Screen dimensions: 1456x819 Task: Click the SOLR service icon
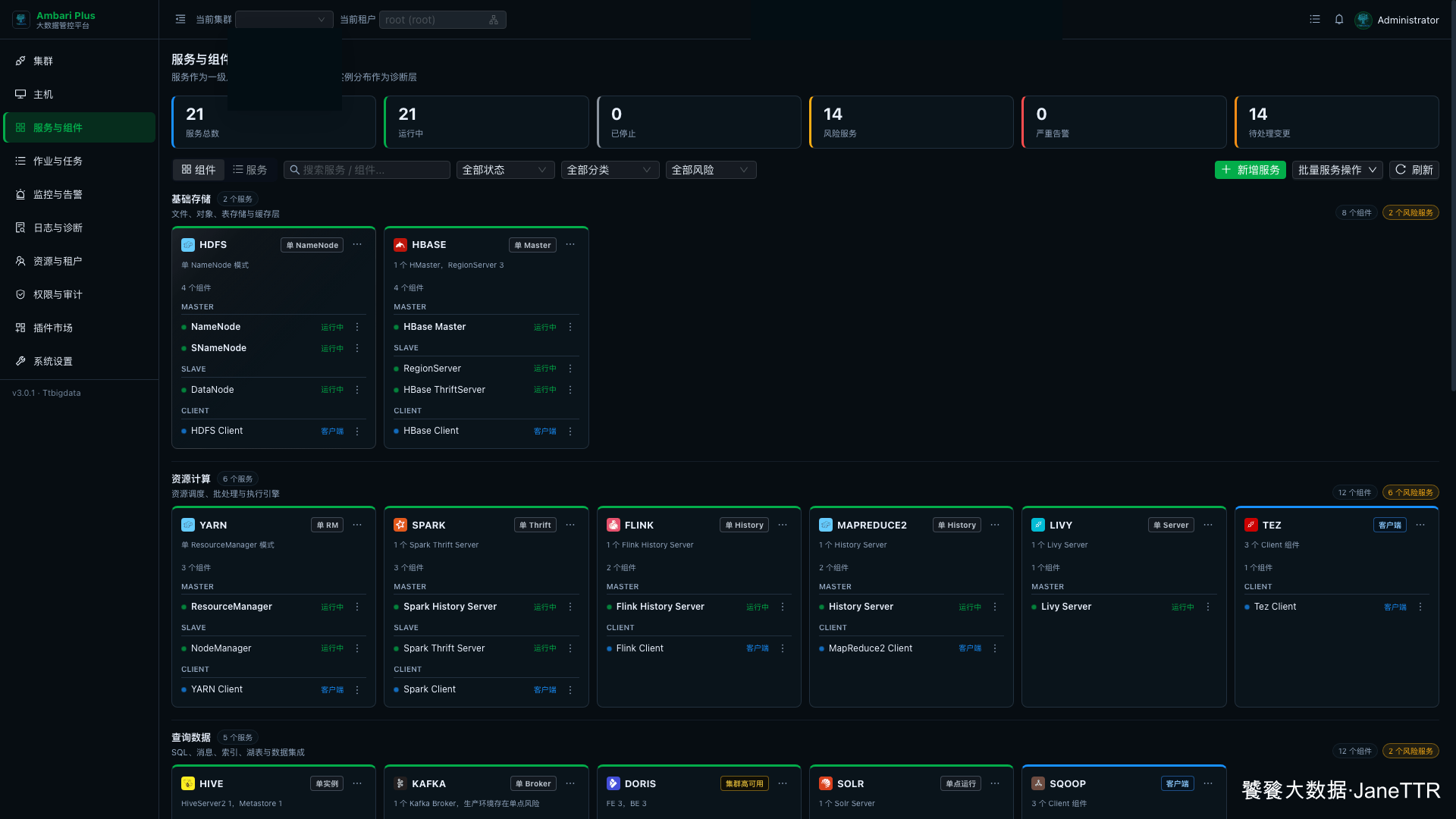point(826,783)
